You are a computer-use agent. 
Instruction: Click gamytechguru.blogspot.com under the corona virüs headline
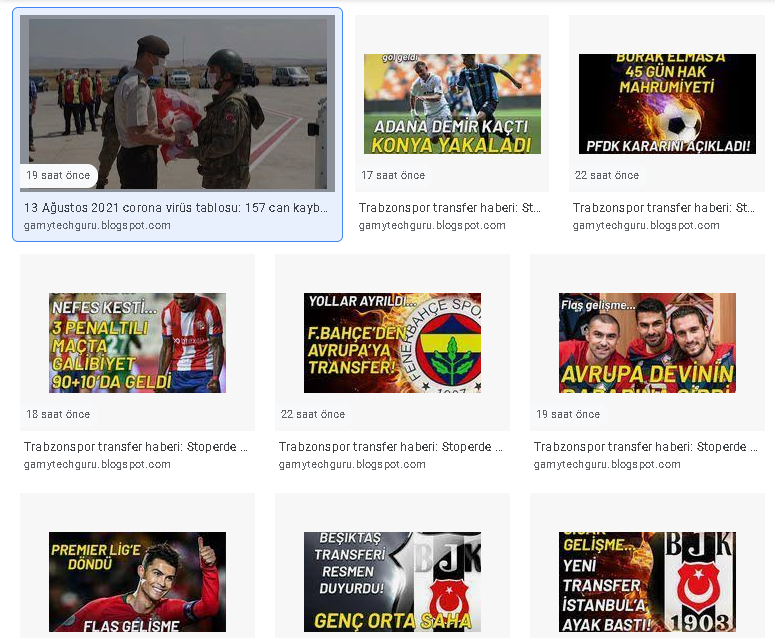click(97, 225)
